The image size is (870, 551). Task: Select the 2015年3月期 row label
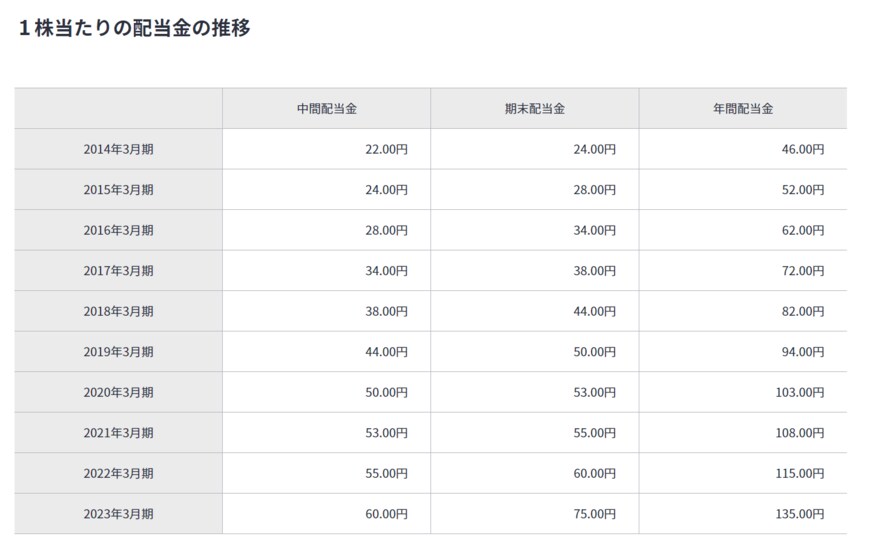118,190
